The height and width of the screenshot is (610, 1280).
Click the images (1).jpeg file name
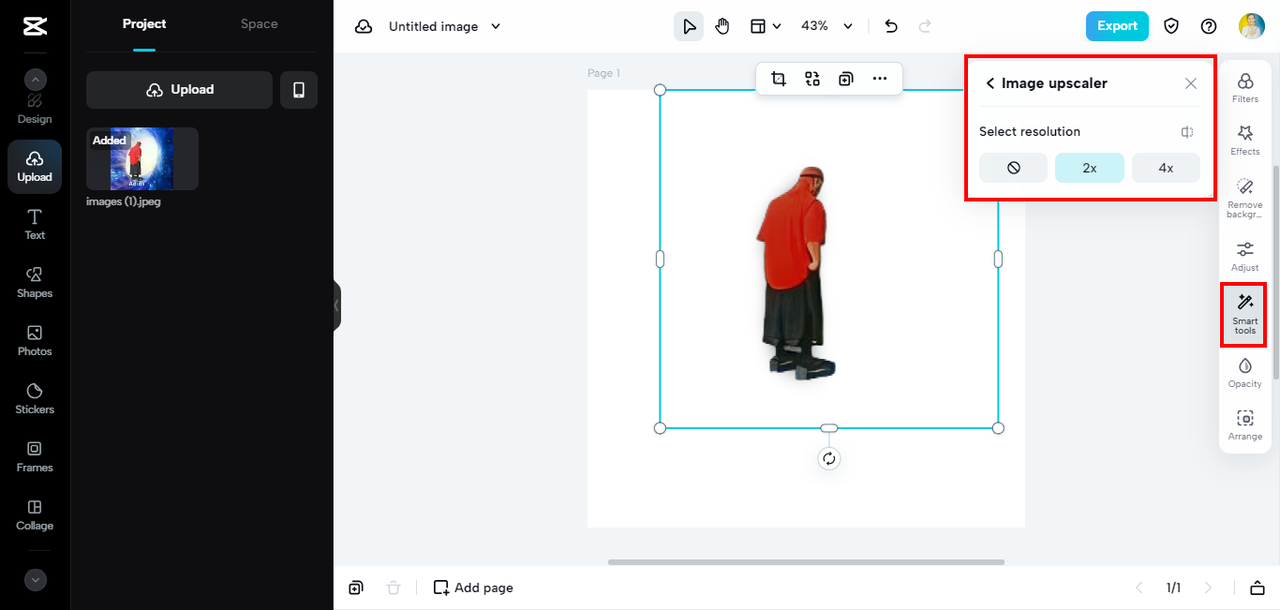[x=124, y=202]
